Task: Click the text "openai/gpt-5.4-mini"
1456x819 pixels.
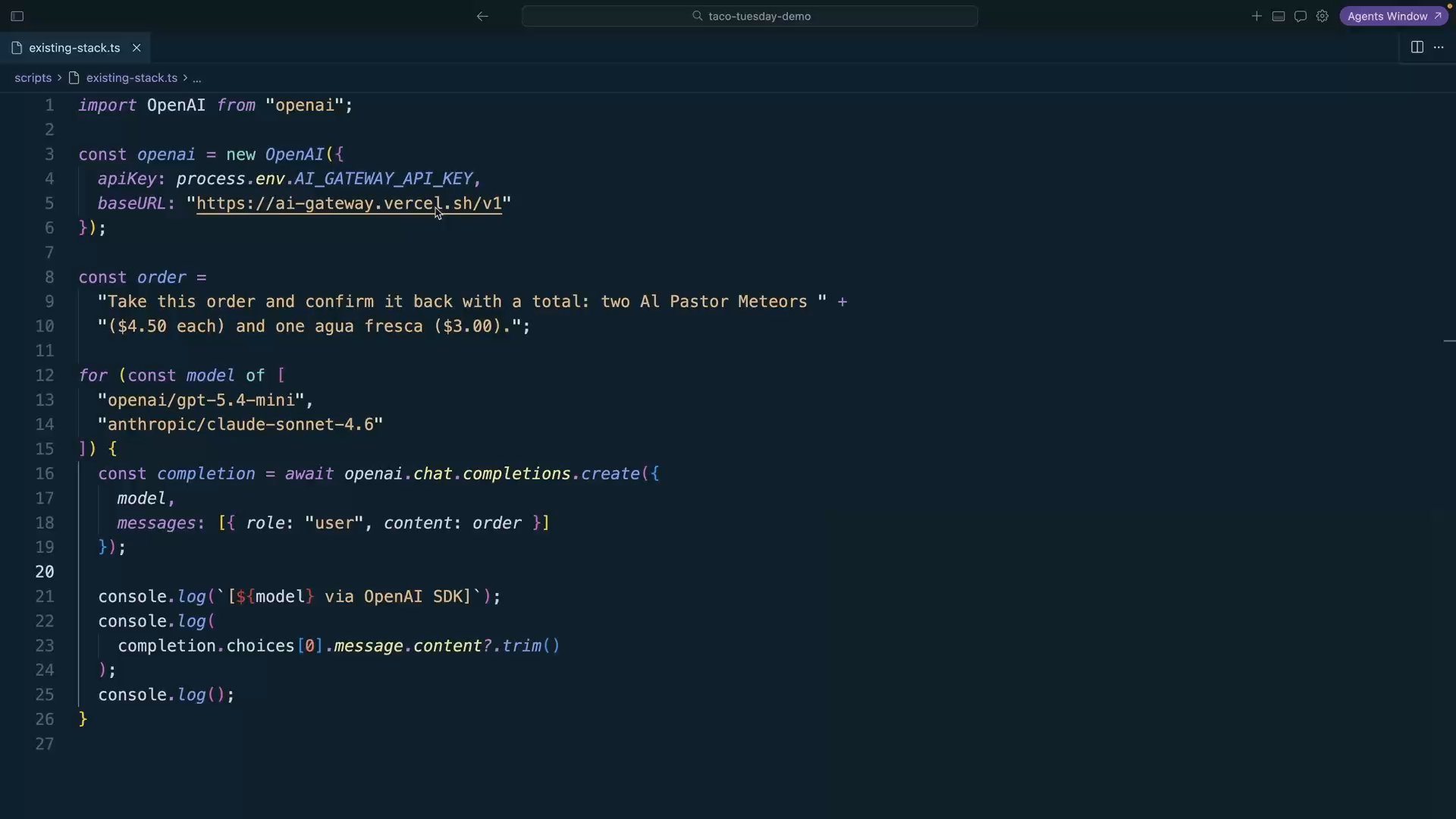Action: [201, 400]
